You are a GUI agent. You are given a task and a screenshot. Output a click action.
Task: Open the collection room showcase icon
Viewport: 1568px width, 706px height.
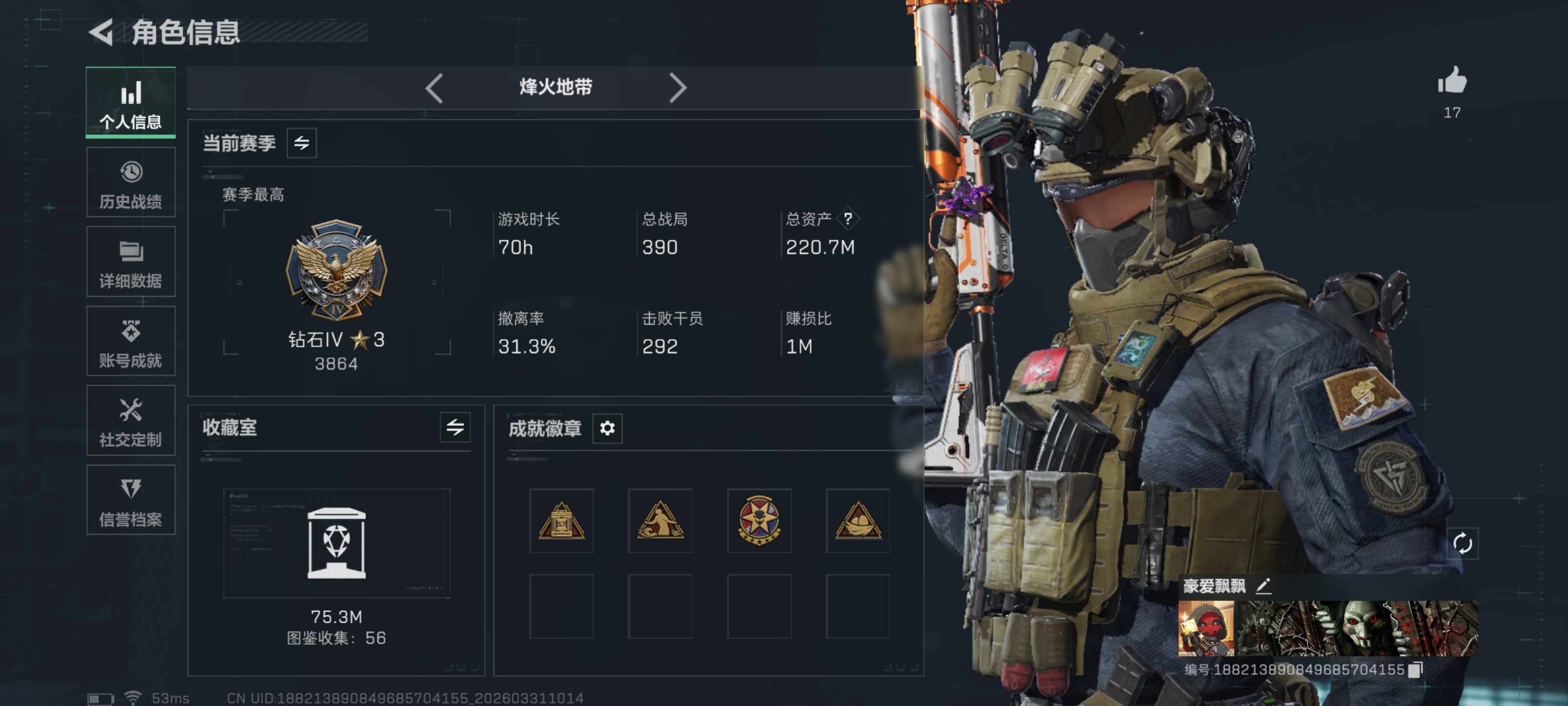336,542
